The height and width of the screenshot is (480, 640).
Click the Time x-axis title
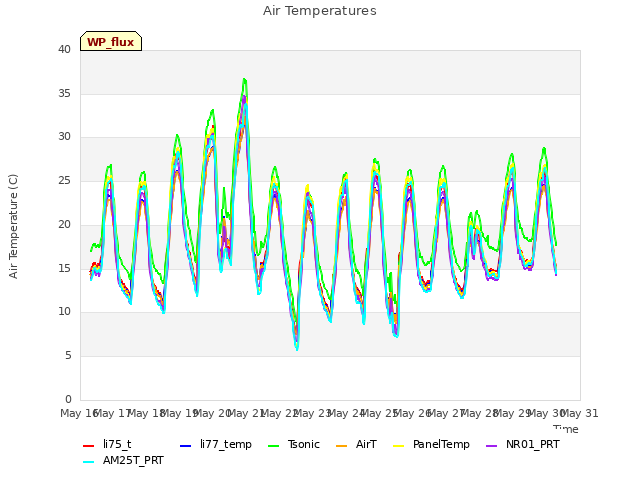566,429
